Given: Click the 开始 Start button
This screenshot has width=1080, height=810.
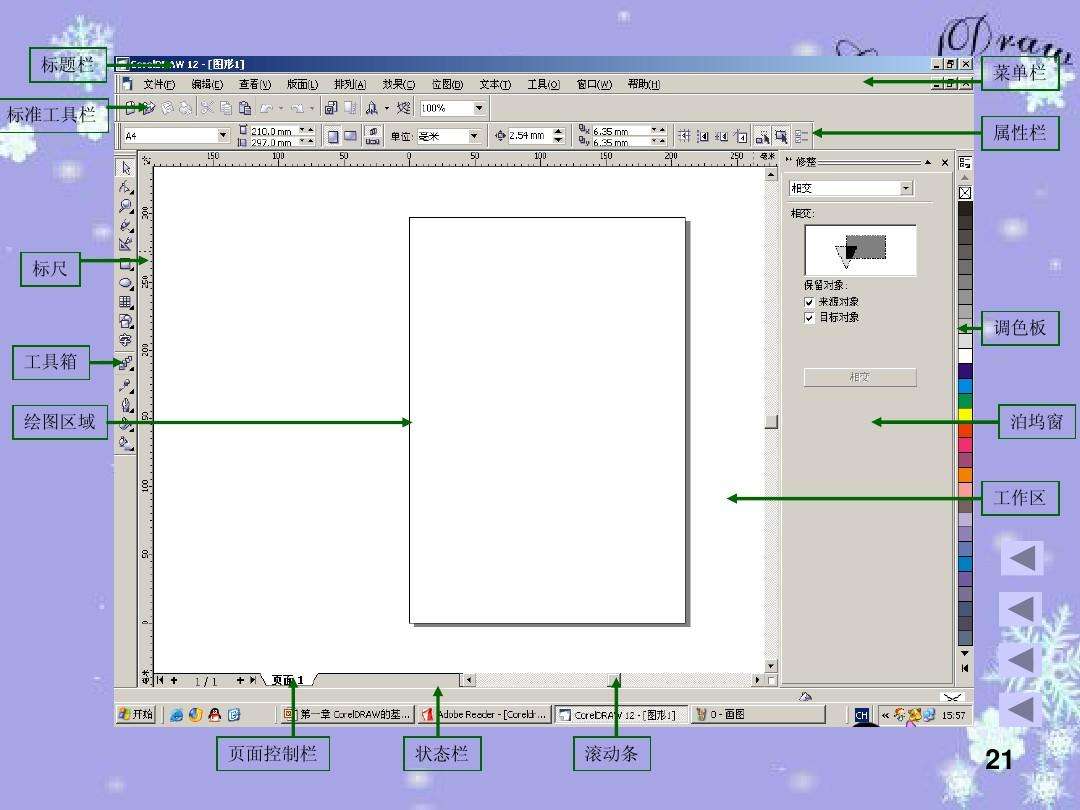Looking at the screenshot, I should point(136,714).
